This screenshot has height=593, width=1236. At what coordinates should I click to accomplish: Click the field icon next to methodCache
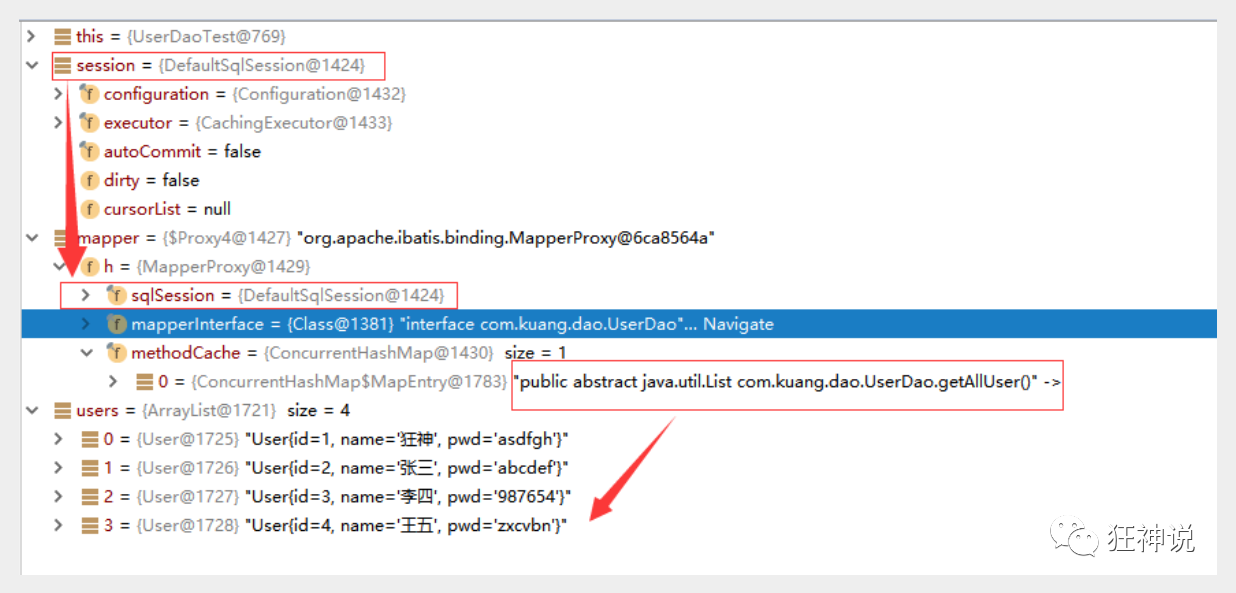tap(116, 353)
